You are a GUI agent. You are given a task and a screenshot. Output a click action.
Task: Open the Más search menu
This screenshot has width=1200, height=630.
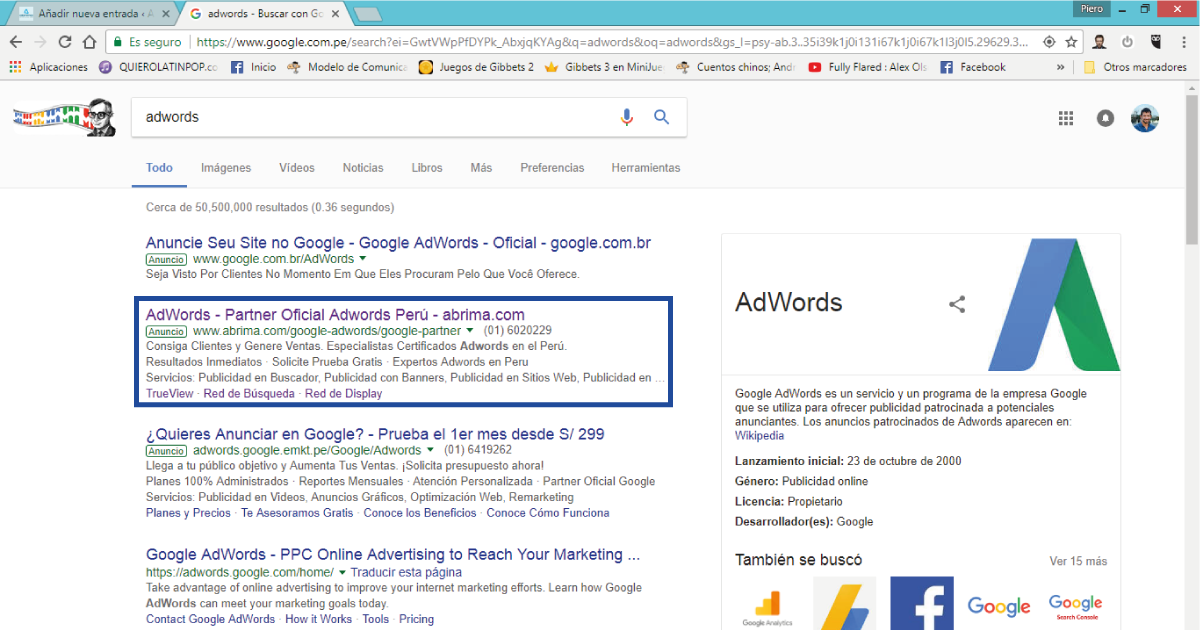tap(481, 168)
